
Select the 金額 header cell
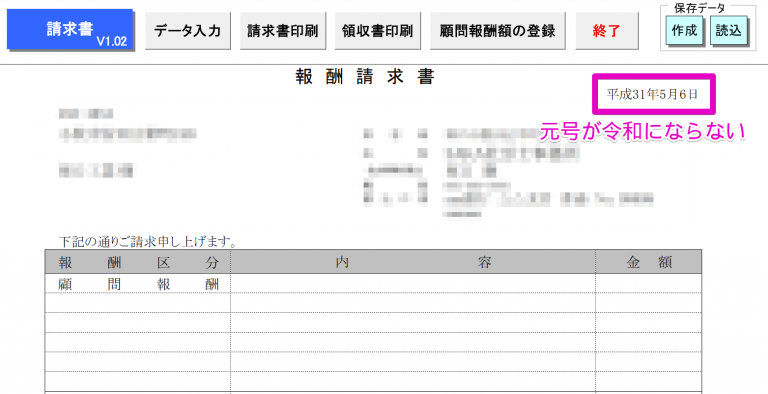648,262
